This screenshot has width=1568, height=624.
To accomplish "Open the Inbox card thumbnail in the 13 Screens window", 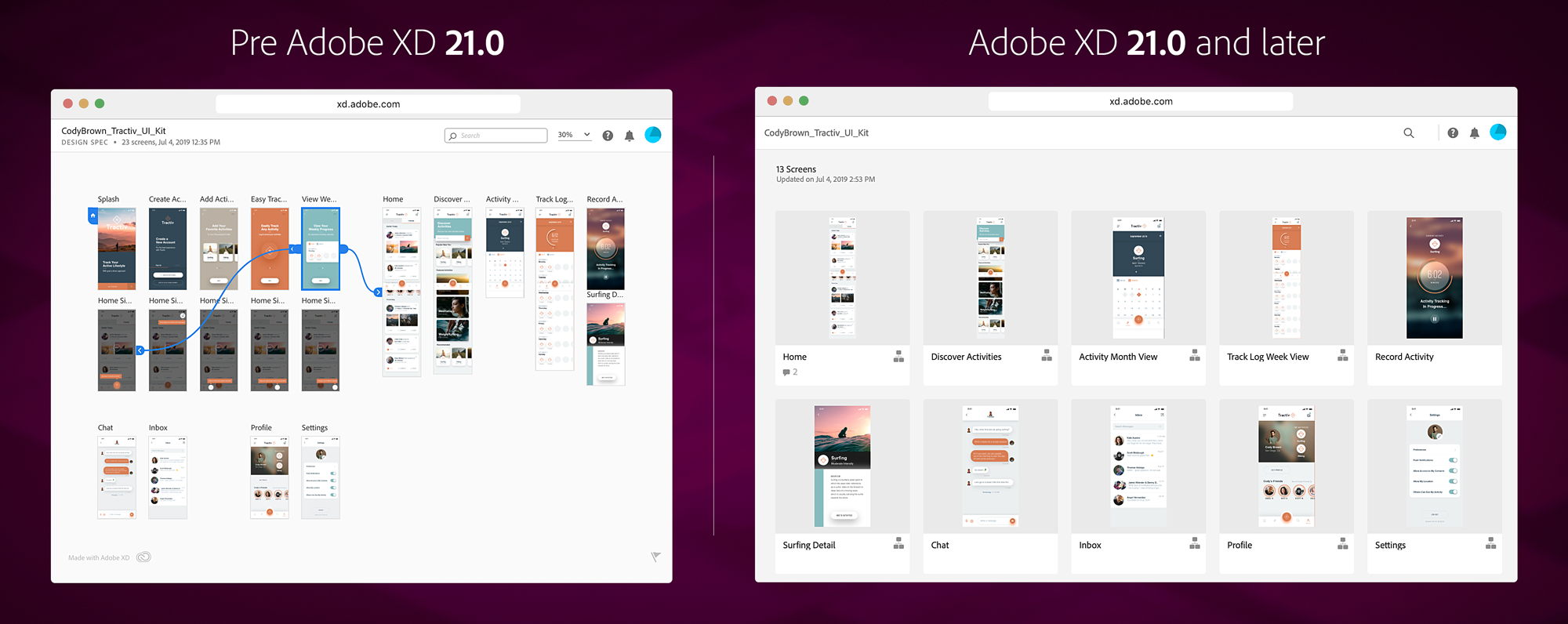I will tap(1138, 466).
